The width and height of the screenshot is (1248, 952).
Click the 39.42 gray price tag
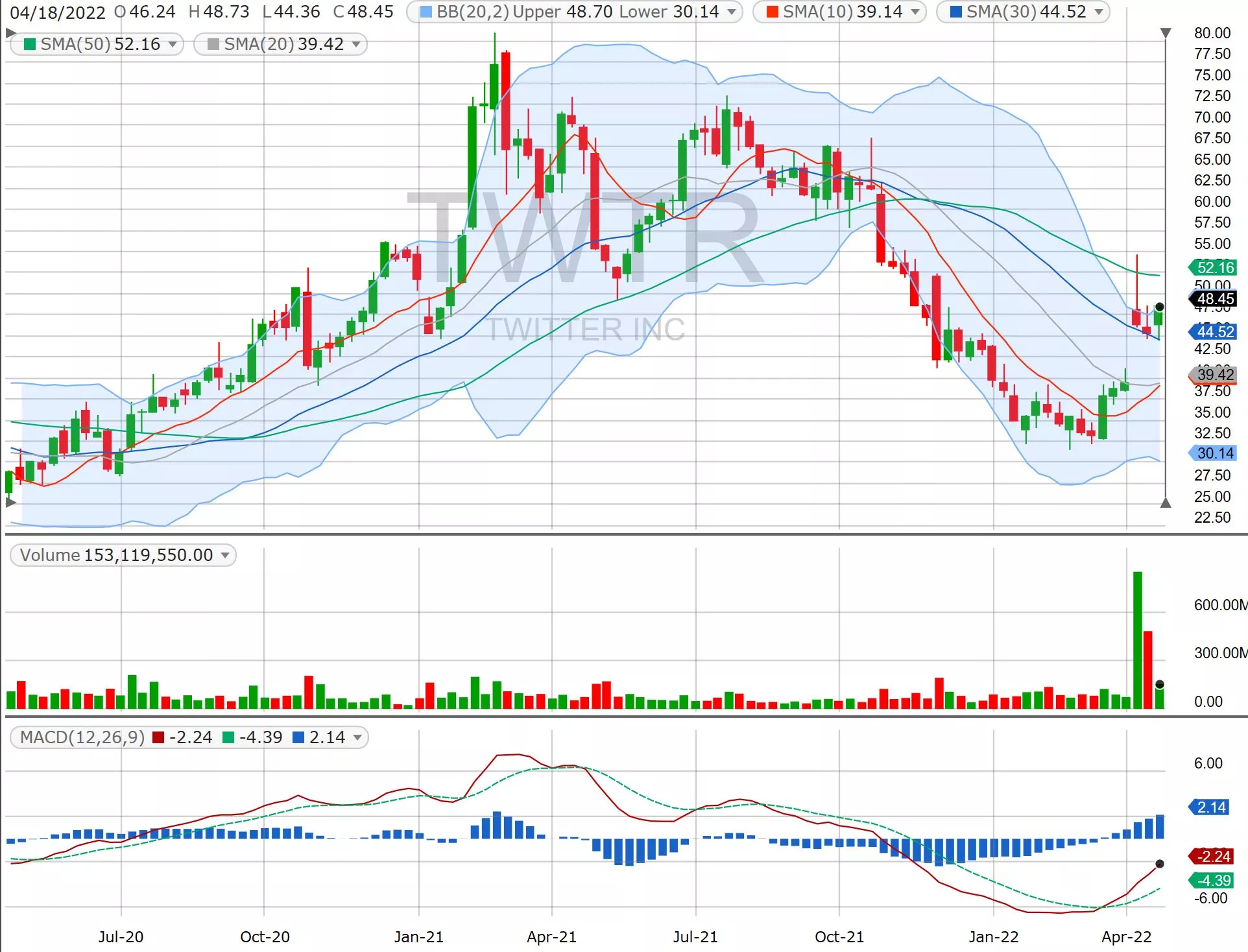tap(1212, 374)
